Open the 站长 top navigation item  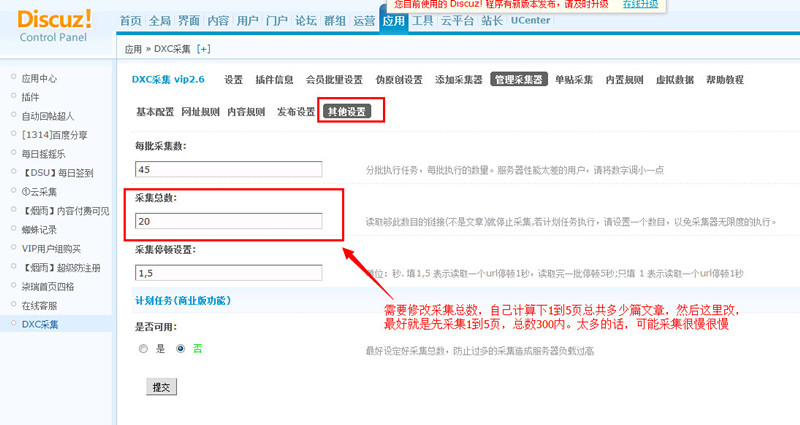(492, 21)
